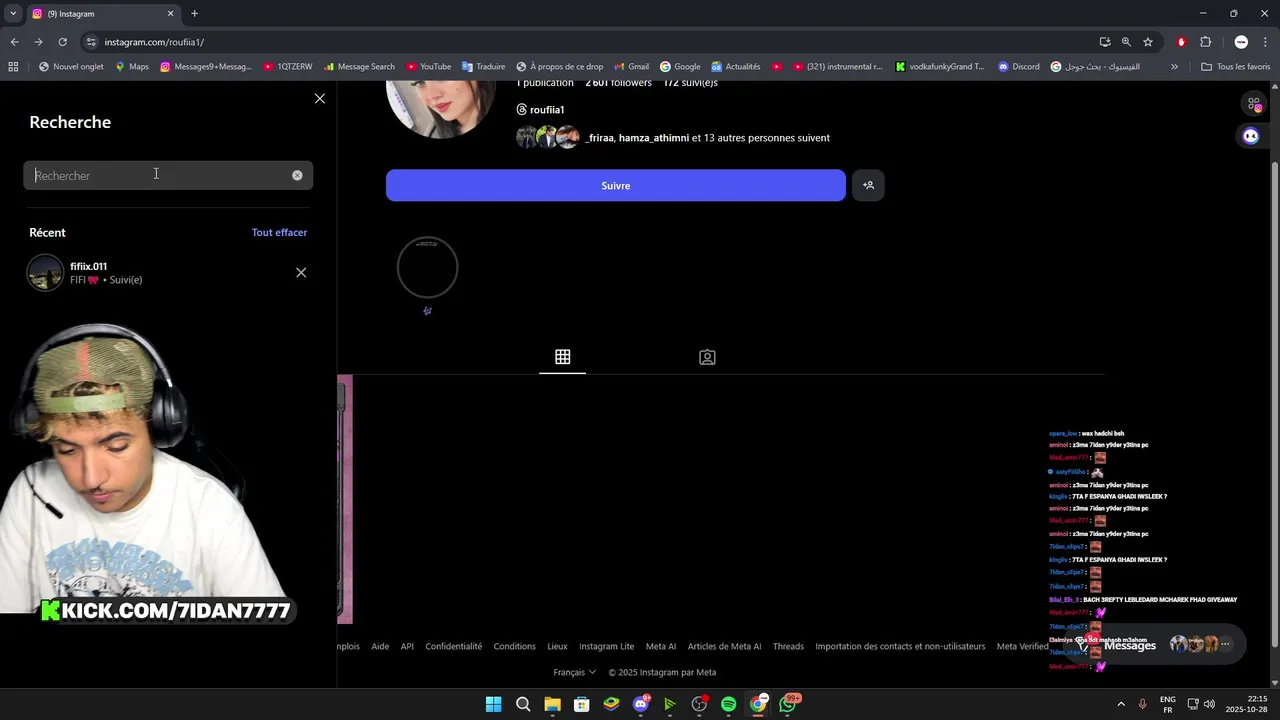Bookmark this page with star icon
1280x720 pixels.
coord(1148,42)
